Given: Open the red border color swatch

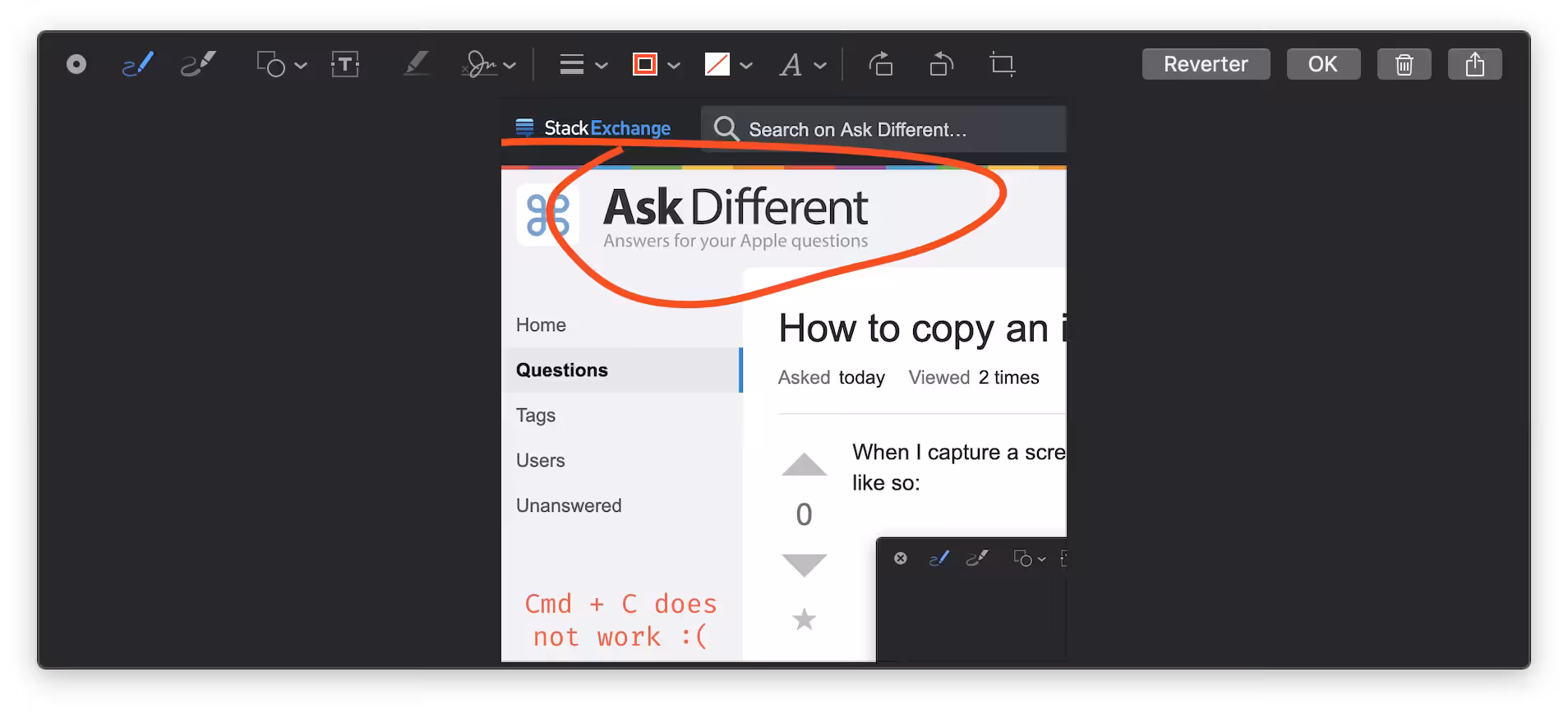Looking at the screenshot, I should (645, 64).
